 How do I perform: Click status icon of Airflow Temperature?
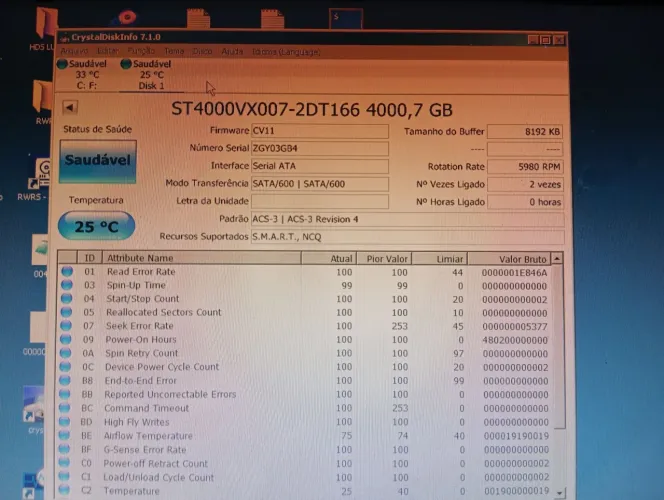64,435
